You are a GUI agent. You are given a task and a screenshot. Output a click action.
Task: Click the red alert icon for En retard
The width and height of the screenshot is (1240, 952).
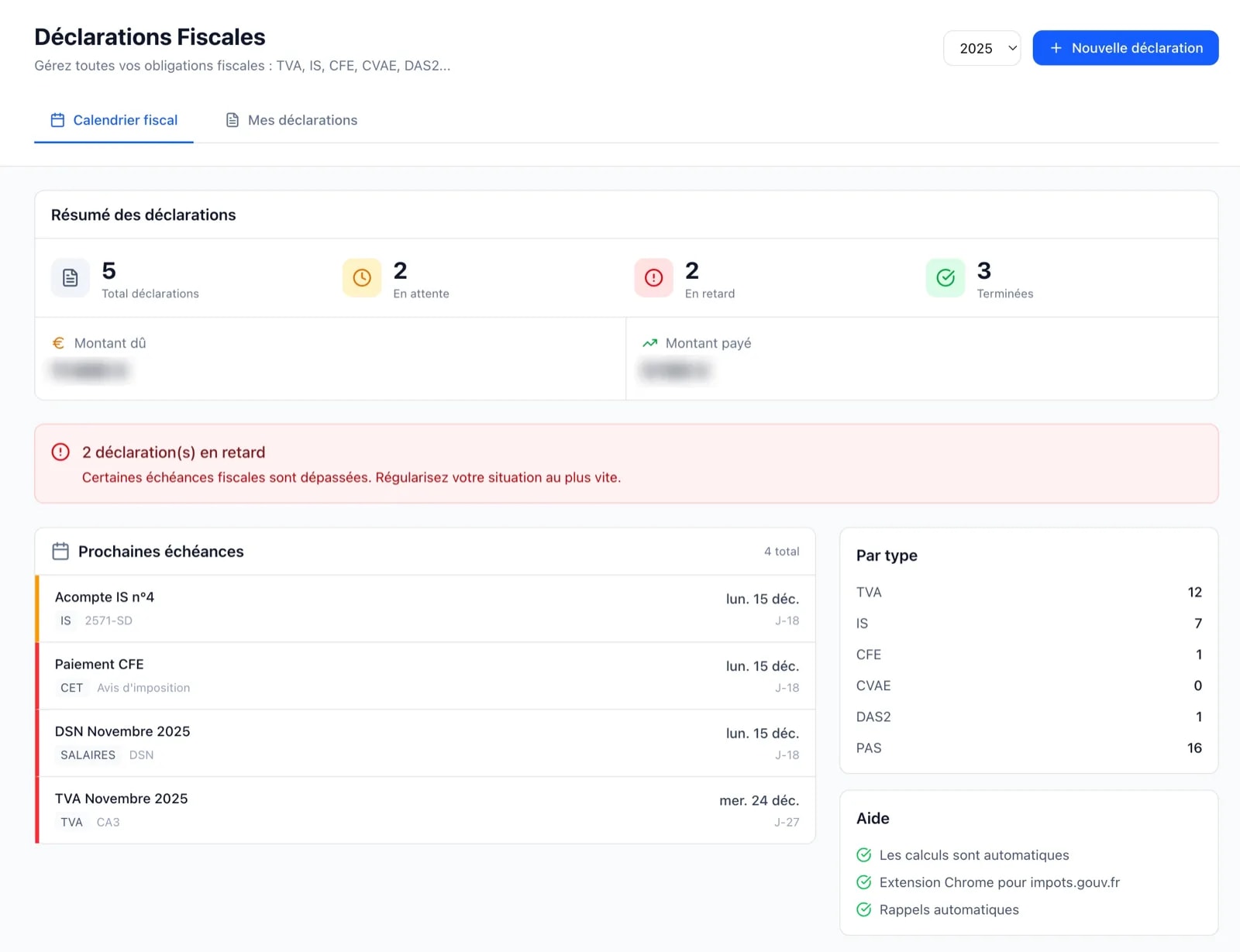pyautogui.click(x=653, y=278)
